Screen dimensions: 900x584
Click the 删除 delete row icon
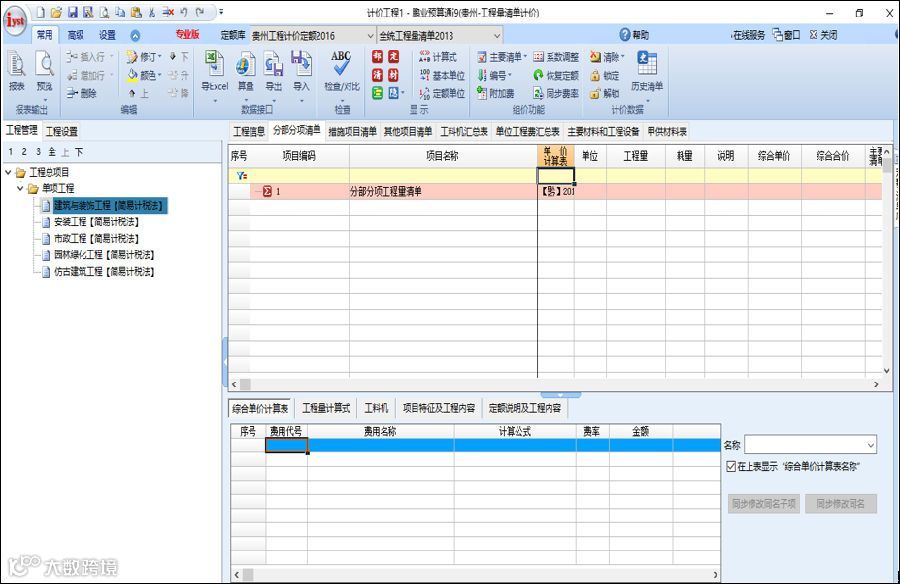click(x=82, y=93)
